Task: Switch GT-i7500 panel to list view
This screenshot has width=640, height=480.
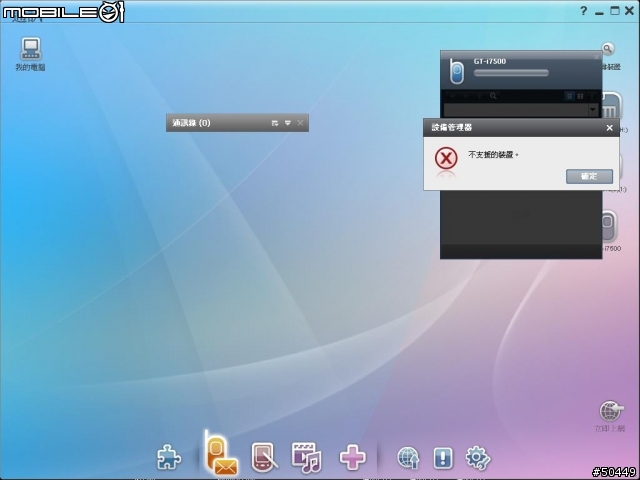Action: [x=569, y=96]
